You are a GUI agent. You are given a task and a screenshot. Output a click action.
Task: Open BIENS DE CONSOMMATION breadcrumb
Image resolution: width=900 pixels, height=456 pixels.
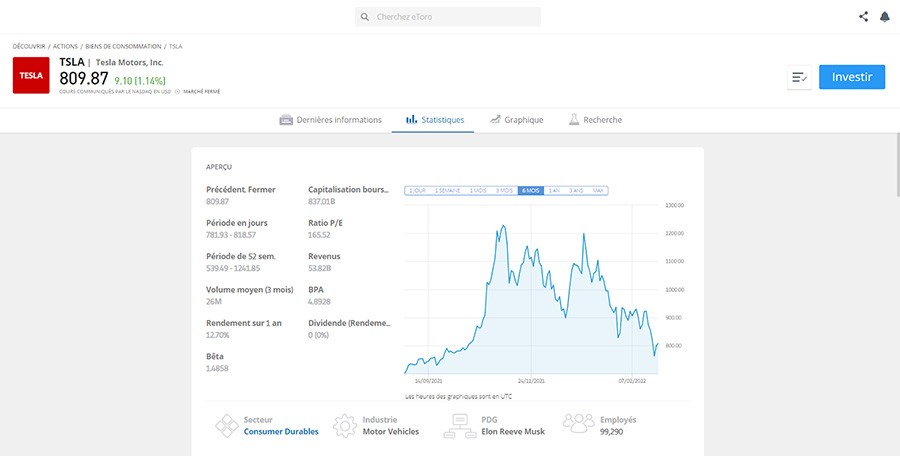tap(123, 47)
